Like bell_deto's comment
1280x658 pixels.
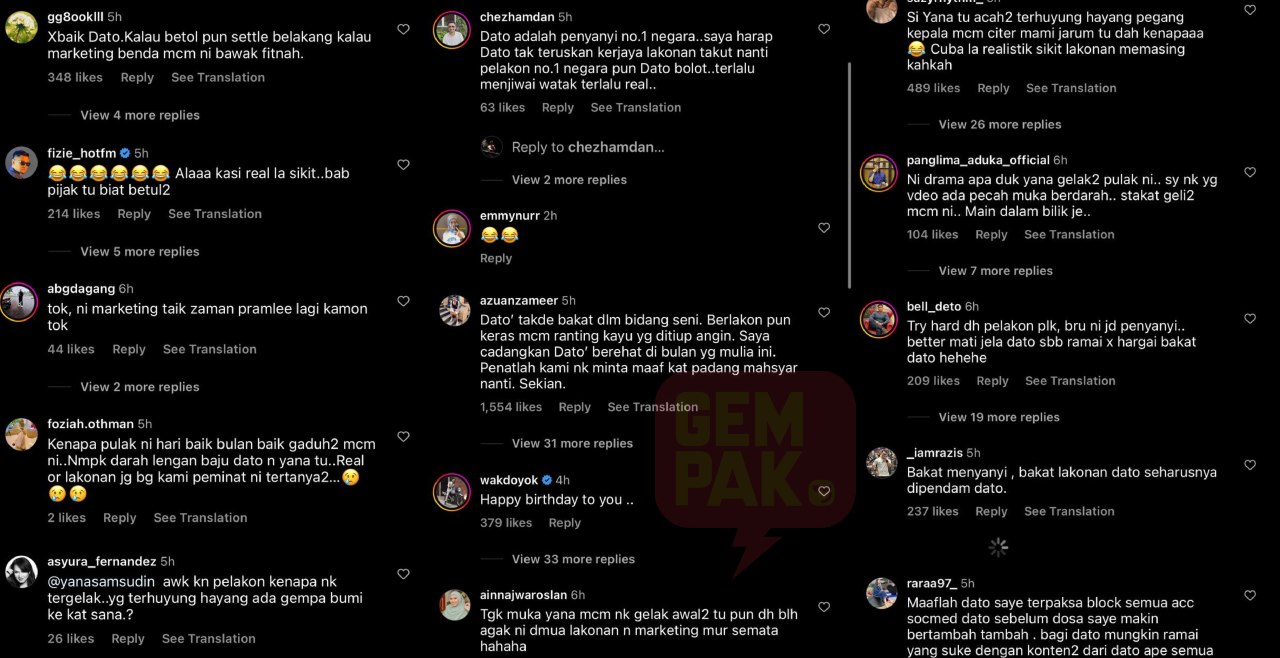(x=1250, y=319)
